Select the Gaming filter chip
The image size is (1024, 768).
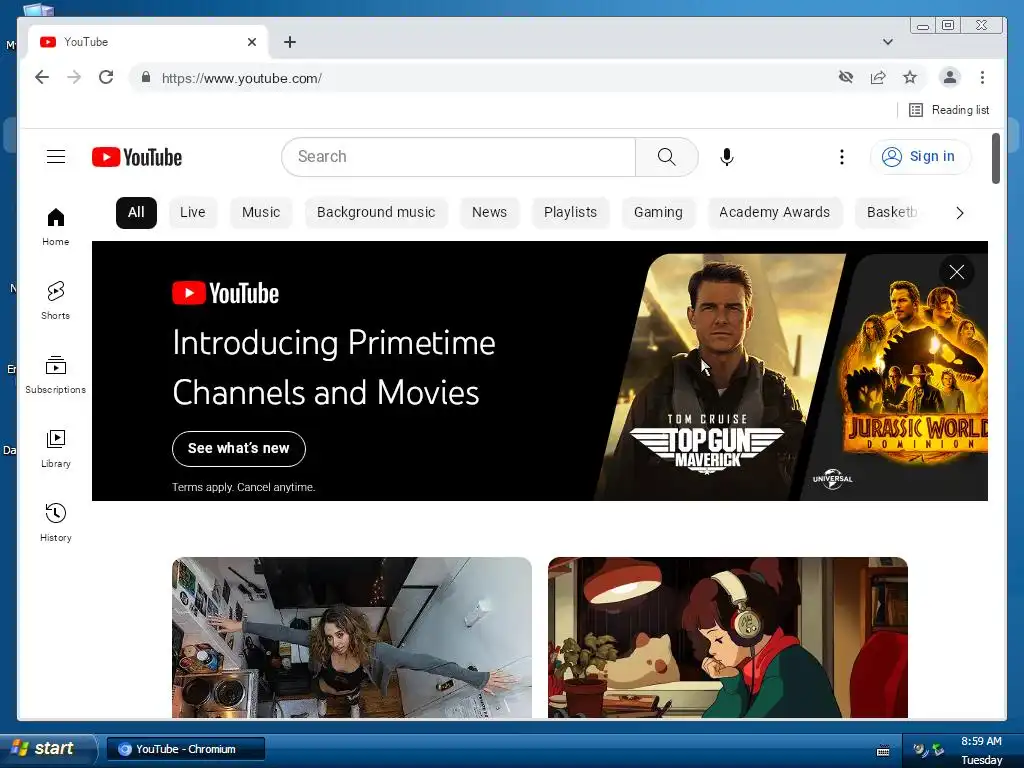[x=658, y=213]
